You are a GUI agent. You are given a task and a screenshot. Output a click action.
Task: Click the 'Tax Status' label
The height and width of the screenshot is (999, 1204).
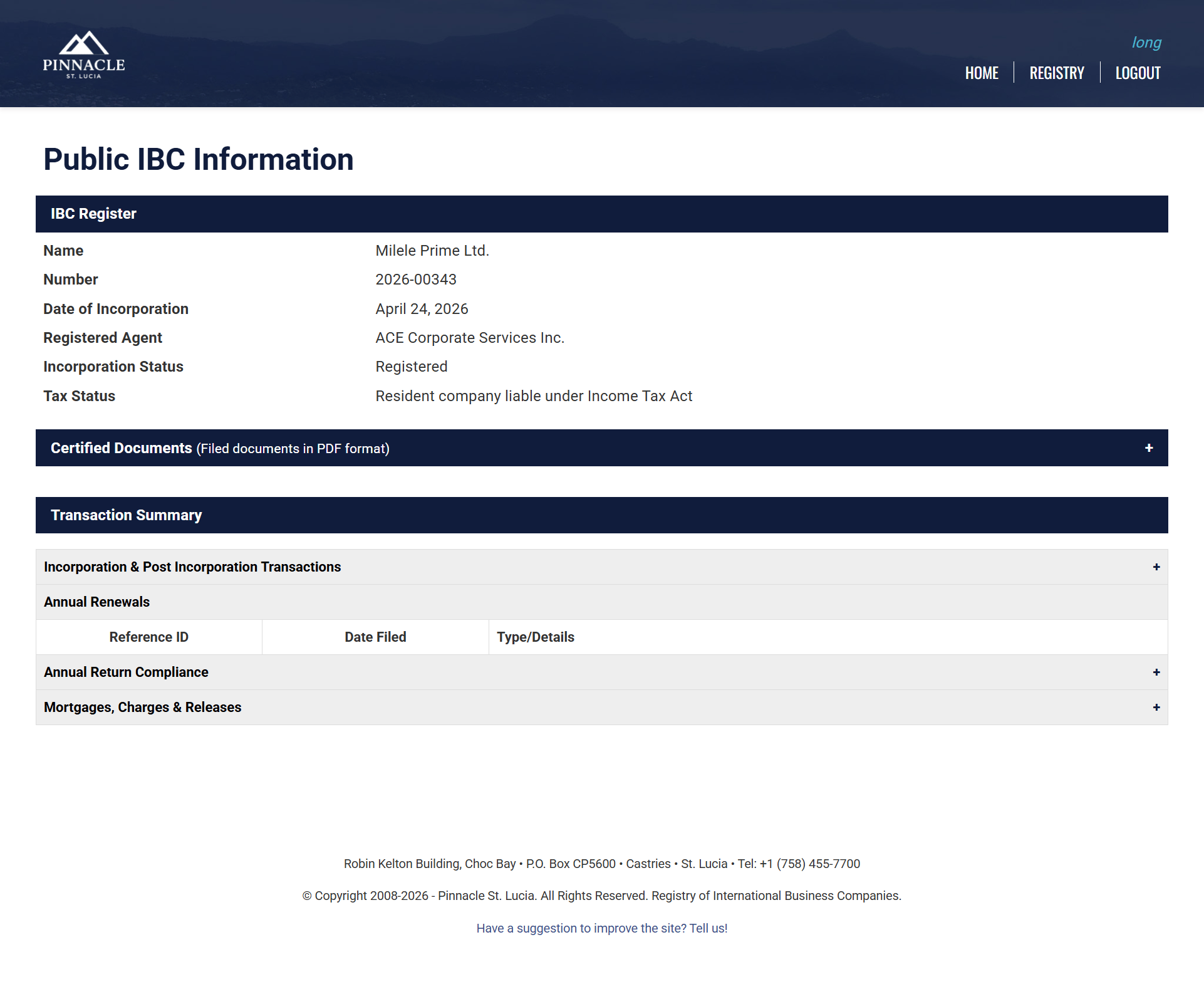(x=80, y=396)
